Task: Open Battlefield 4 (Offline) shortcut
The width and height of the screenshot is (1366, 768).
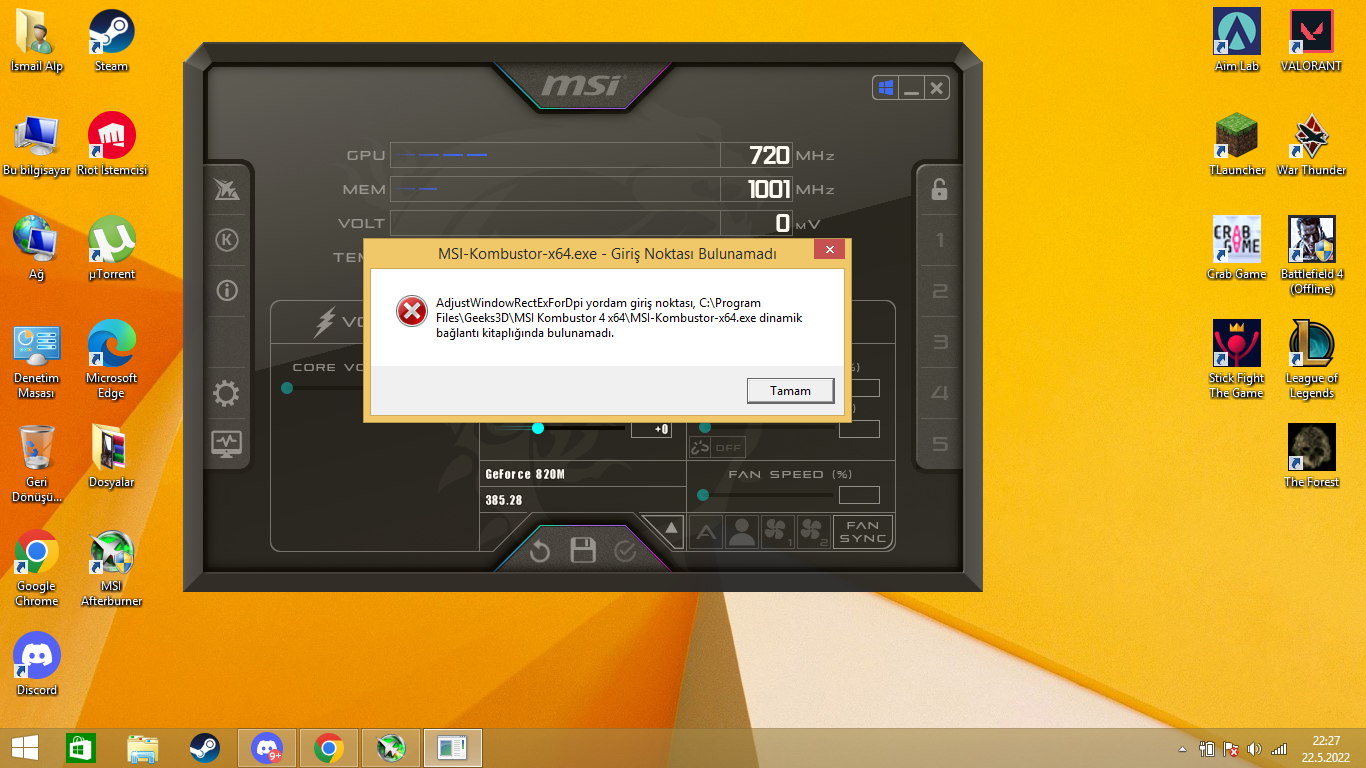Action: click(x=1311, y=256)
